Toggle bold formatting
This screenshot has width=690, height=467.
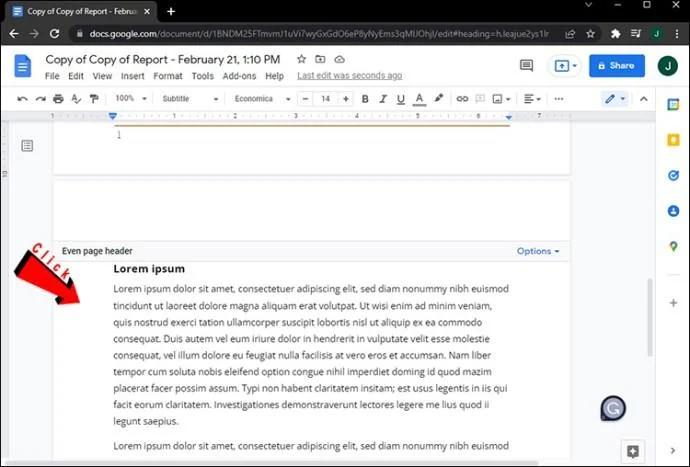365,99
